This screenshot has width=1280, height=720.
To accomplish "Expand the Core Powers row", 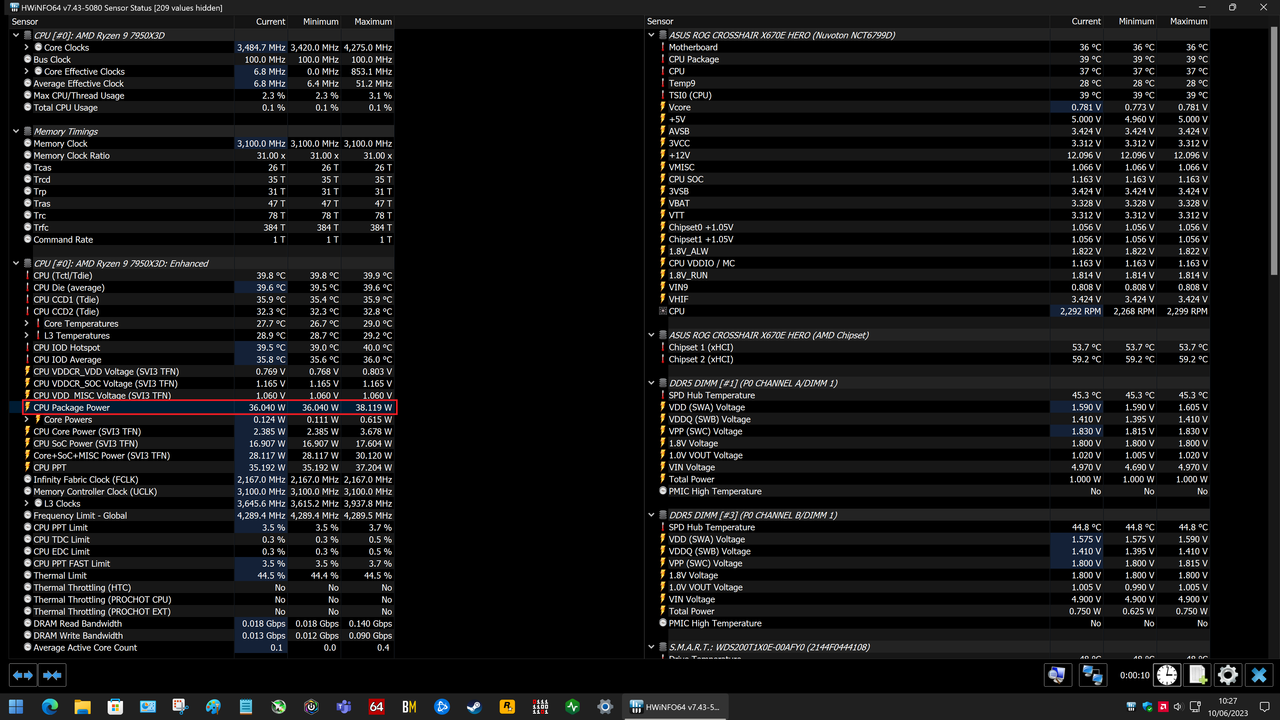I will [27, 419].
